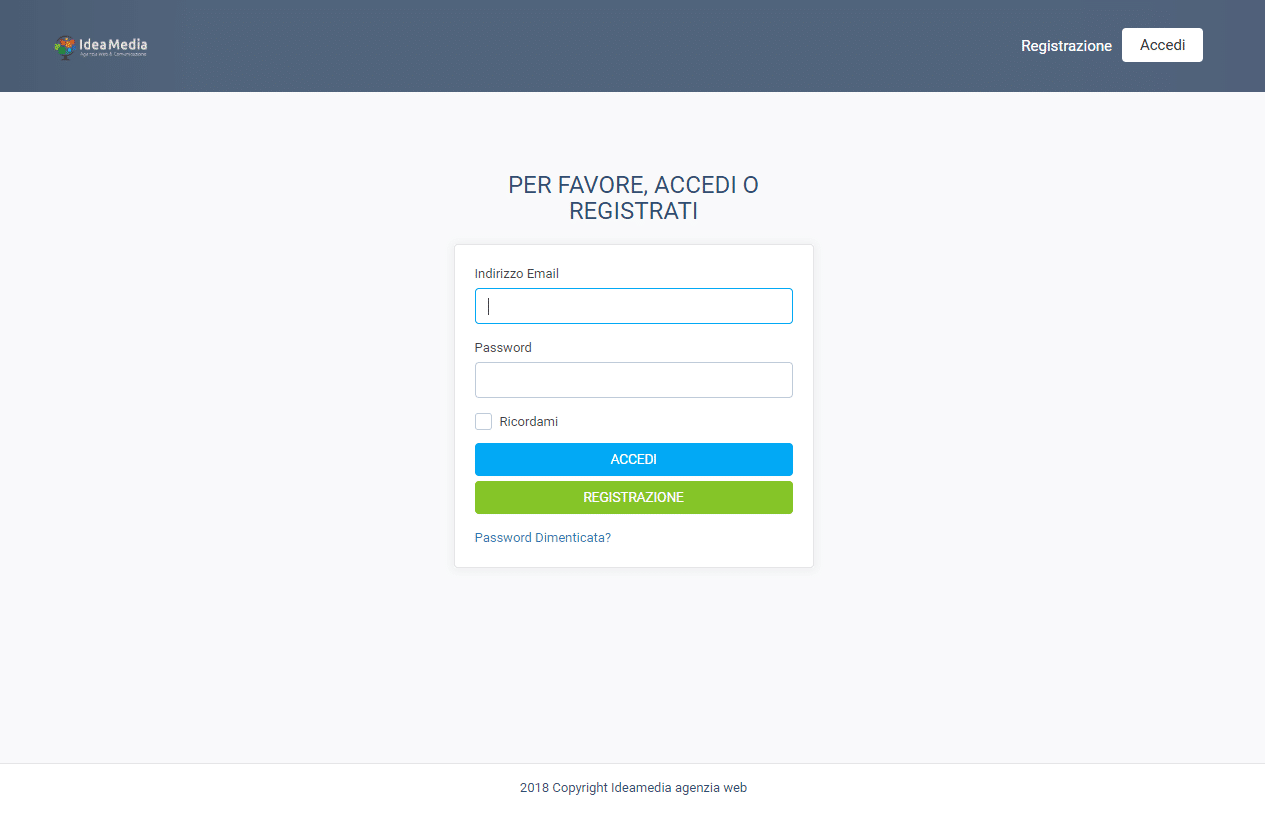Submit with the blue ACCEDI button

click(634, 460)
